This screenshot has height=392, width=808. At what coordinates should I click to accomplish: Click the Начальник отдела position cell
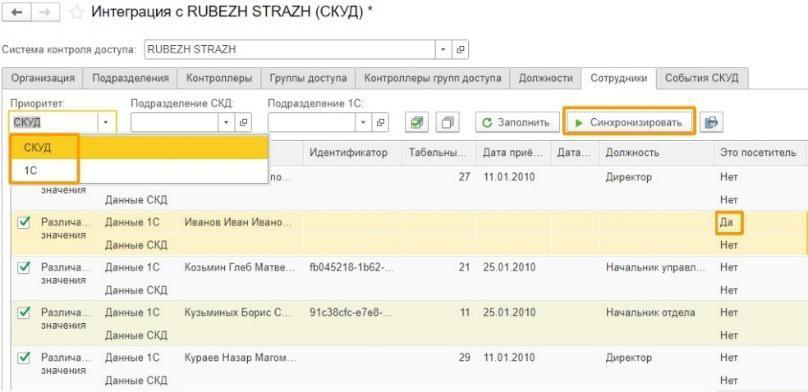(655, 312)
